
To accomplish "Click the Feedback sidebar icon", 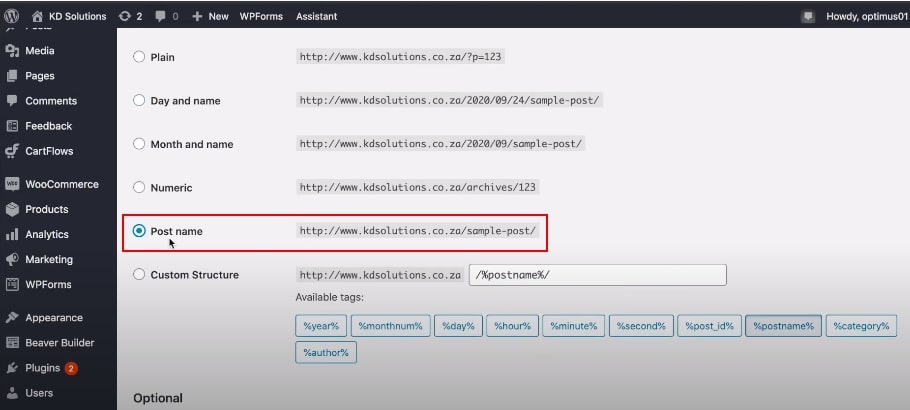I will pos(12,126).
